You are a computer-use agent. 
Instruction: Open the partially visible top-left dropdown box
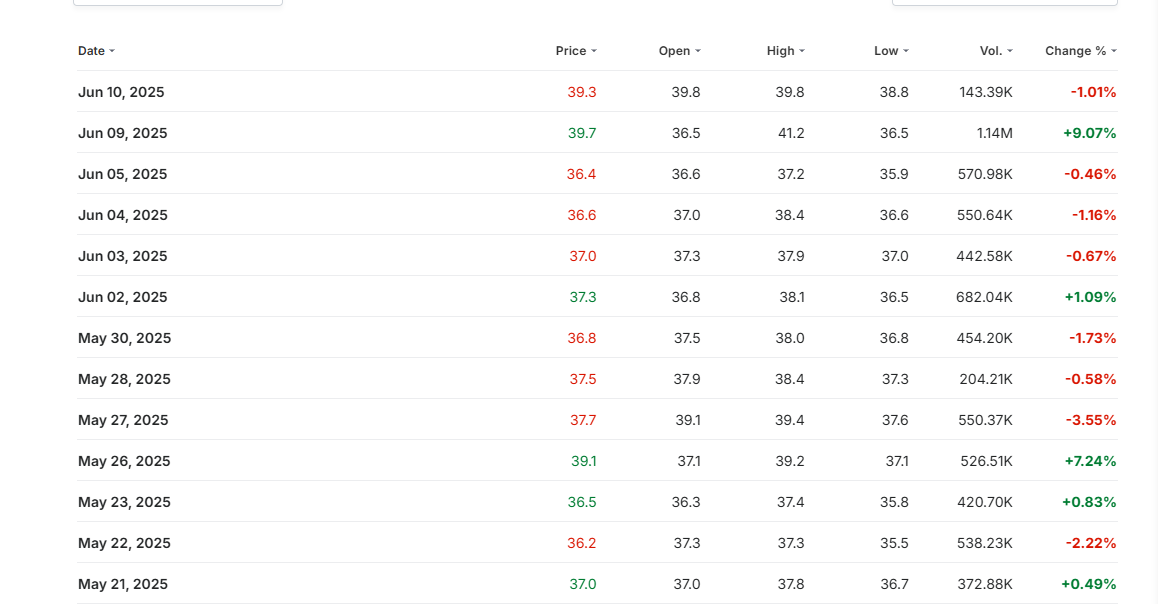[x=178, y=2]
